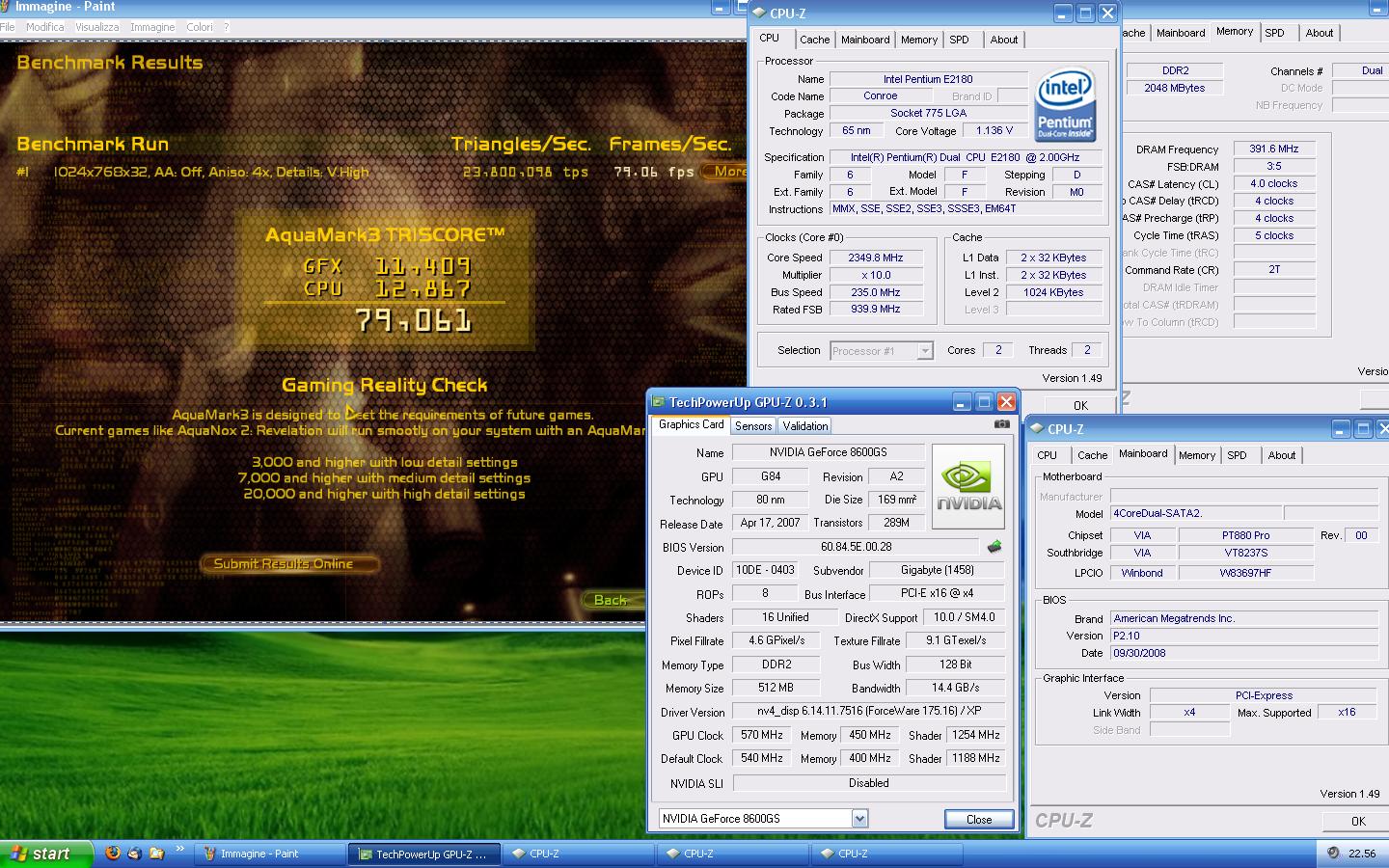Click the Core Speed value 2349.8 MHz

point(876,258)
